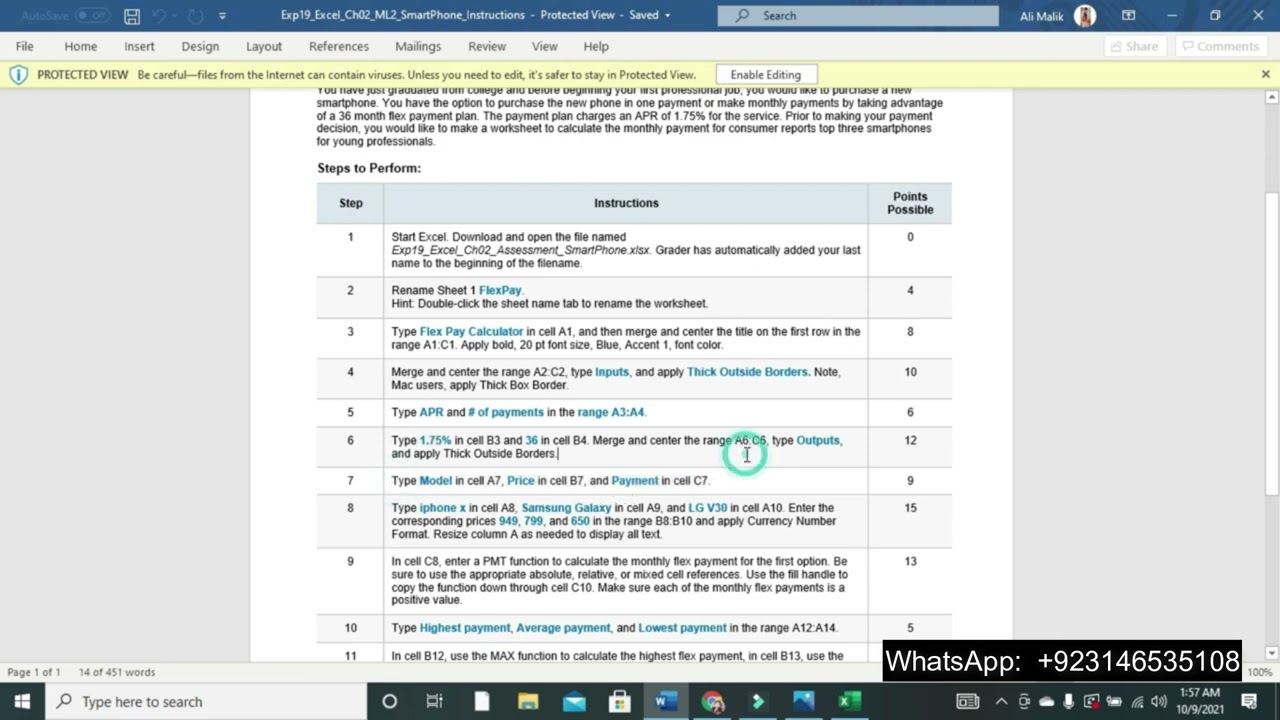Click the '14 of 451 words' count
Screen dimensions: 1280x720
point(117,672)
